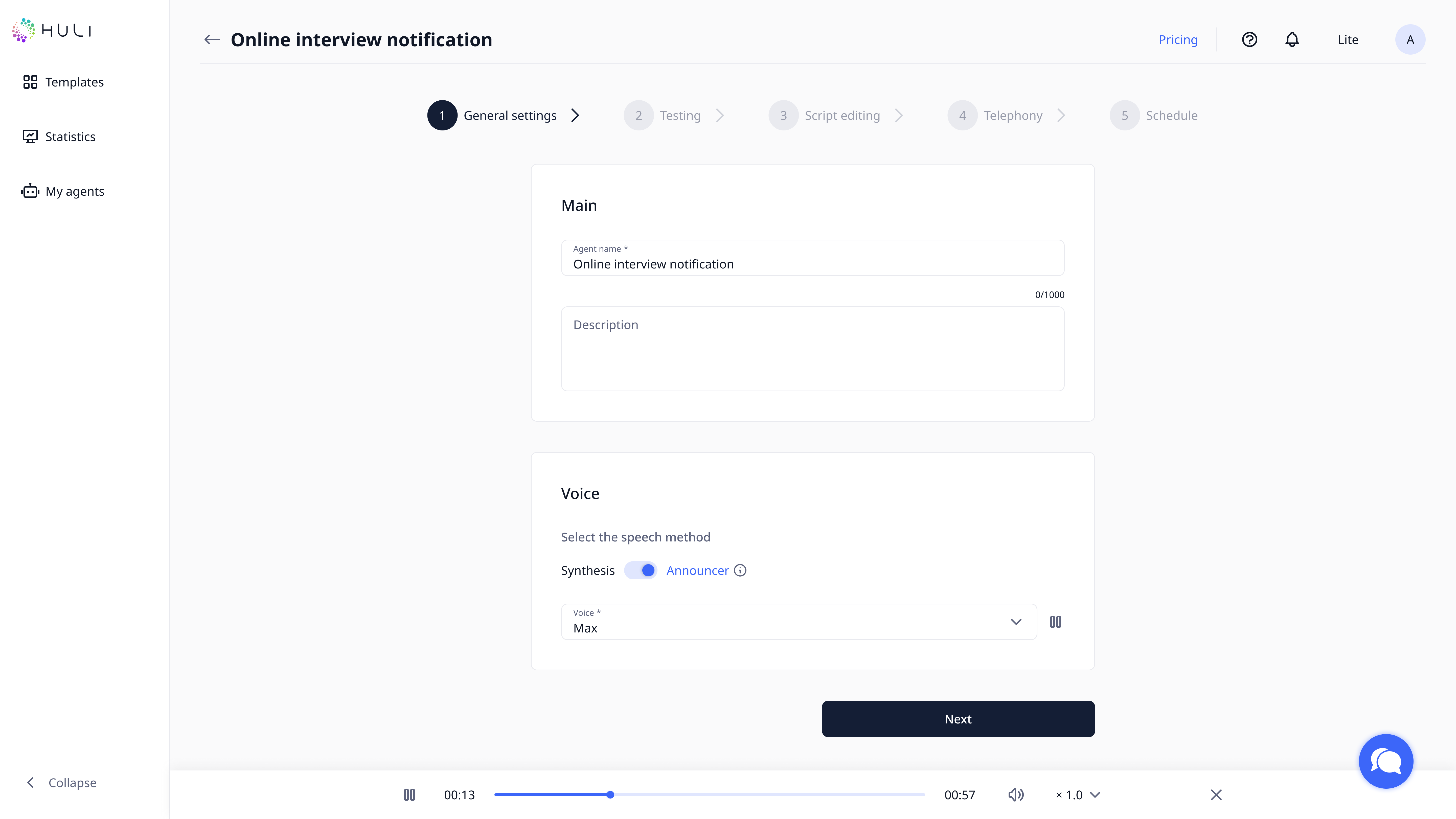
Task: Switch to the Testing step
Action: point(679,115)
